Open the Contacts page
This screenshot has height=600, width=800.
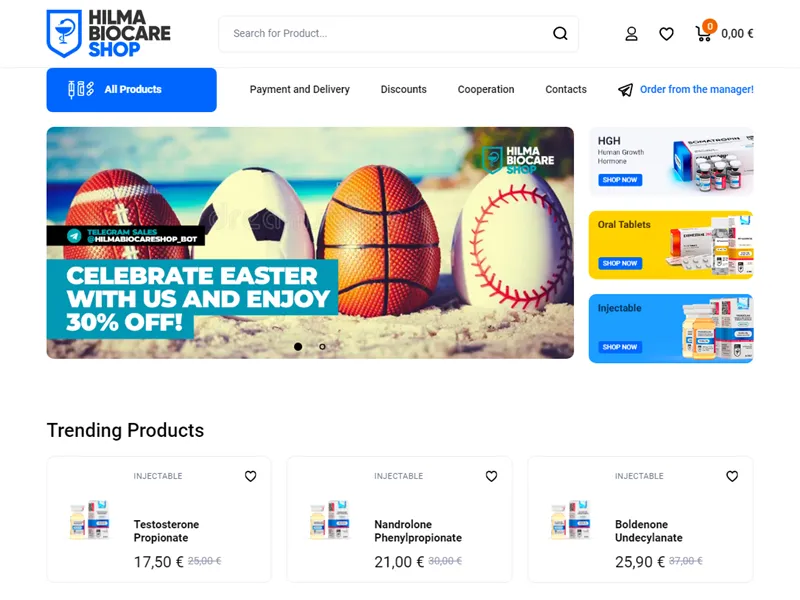(x=566, y=89)
